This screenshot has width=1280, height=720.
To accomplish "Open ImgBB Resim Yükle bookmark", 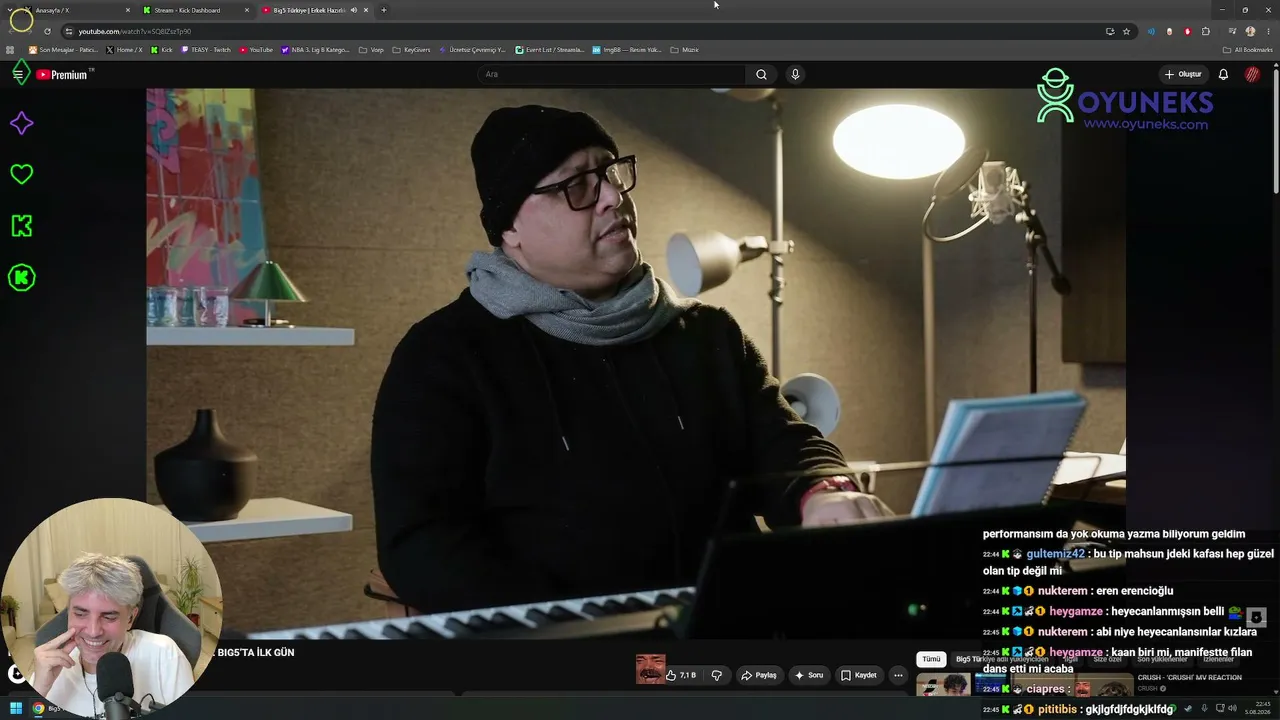I will point(627,49).
